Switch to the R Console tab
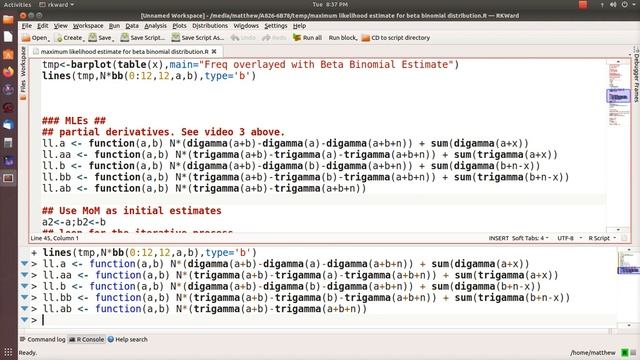 point(87,339)
